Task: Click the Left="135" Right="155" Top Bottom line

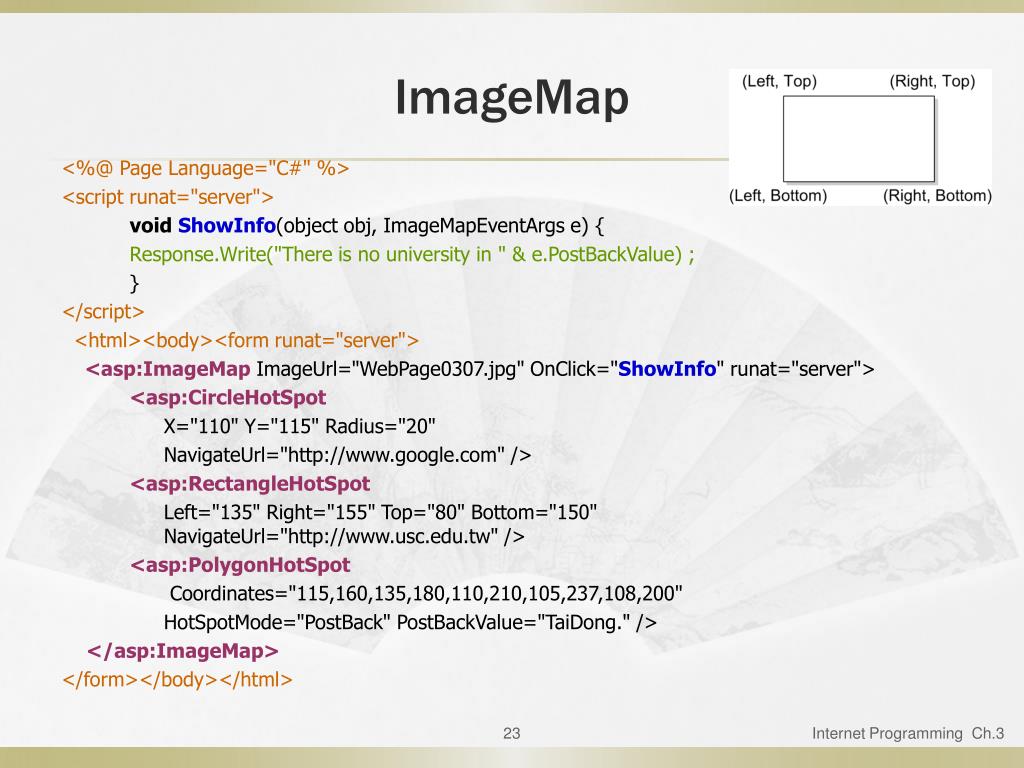Action: click(380, 512)
